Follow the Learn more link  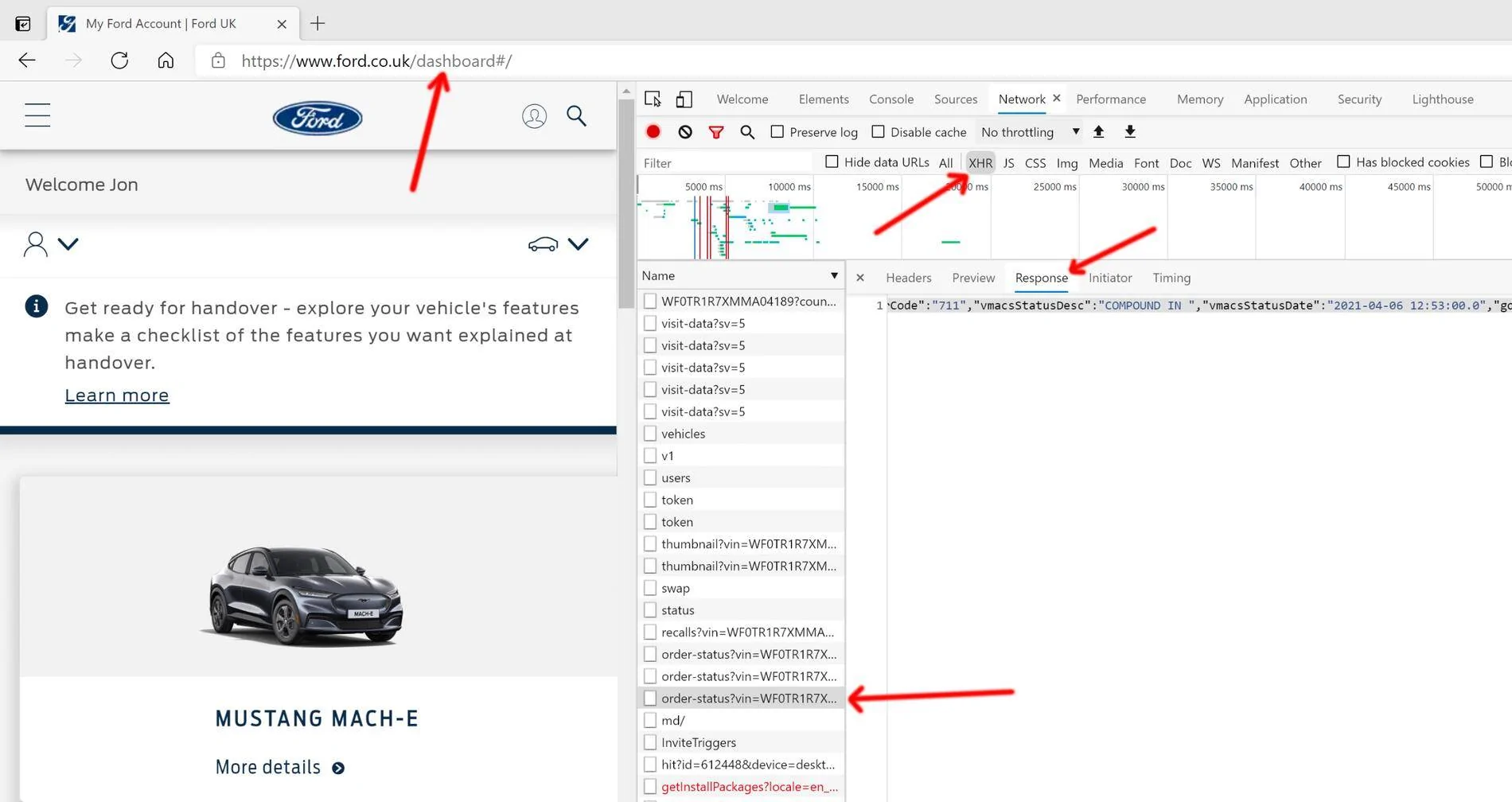point(117,395)
